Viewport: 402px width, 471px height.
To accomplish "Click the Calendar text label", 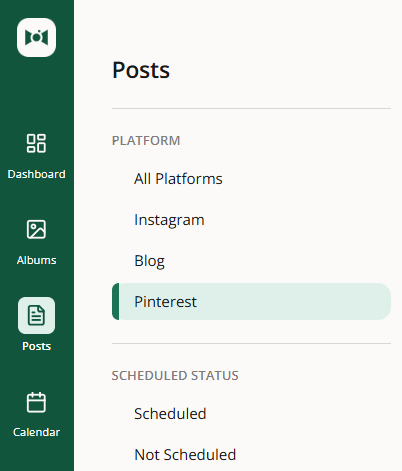I will coord(36,432).
